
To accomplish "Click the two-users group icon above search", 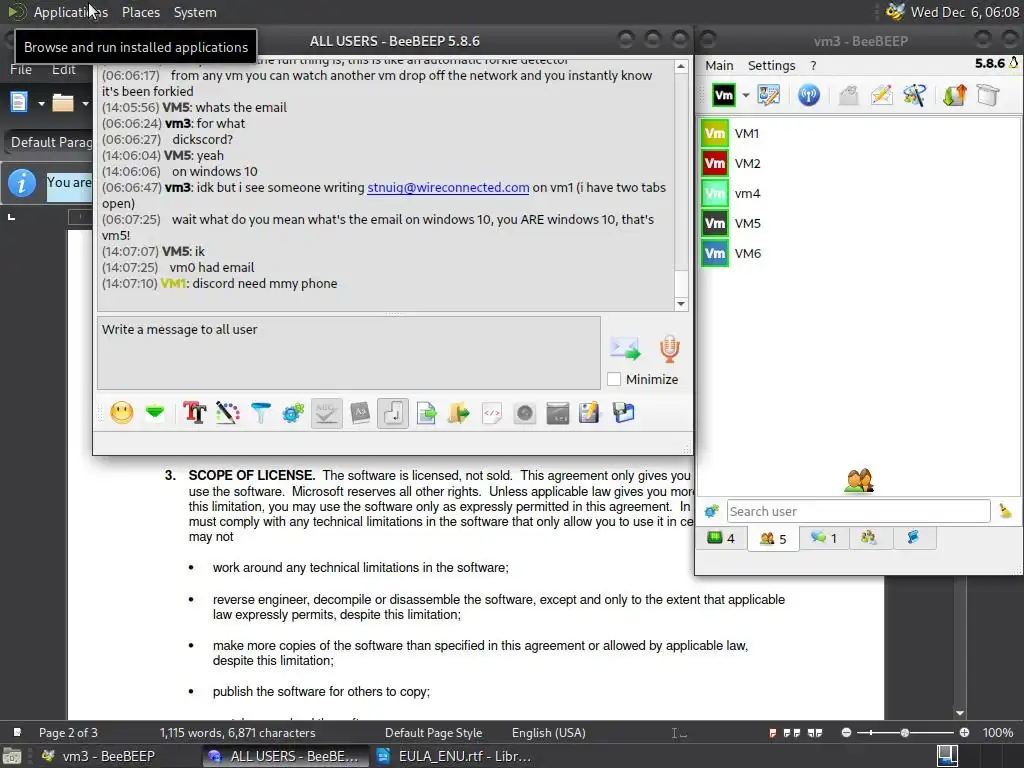I will tap(859, 481).
